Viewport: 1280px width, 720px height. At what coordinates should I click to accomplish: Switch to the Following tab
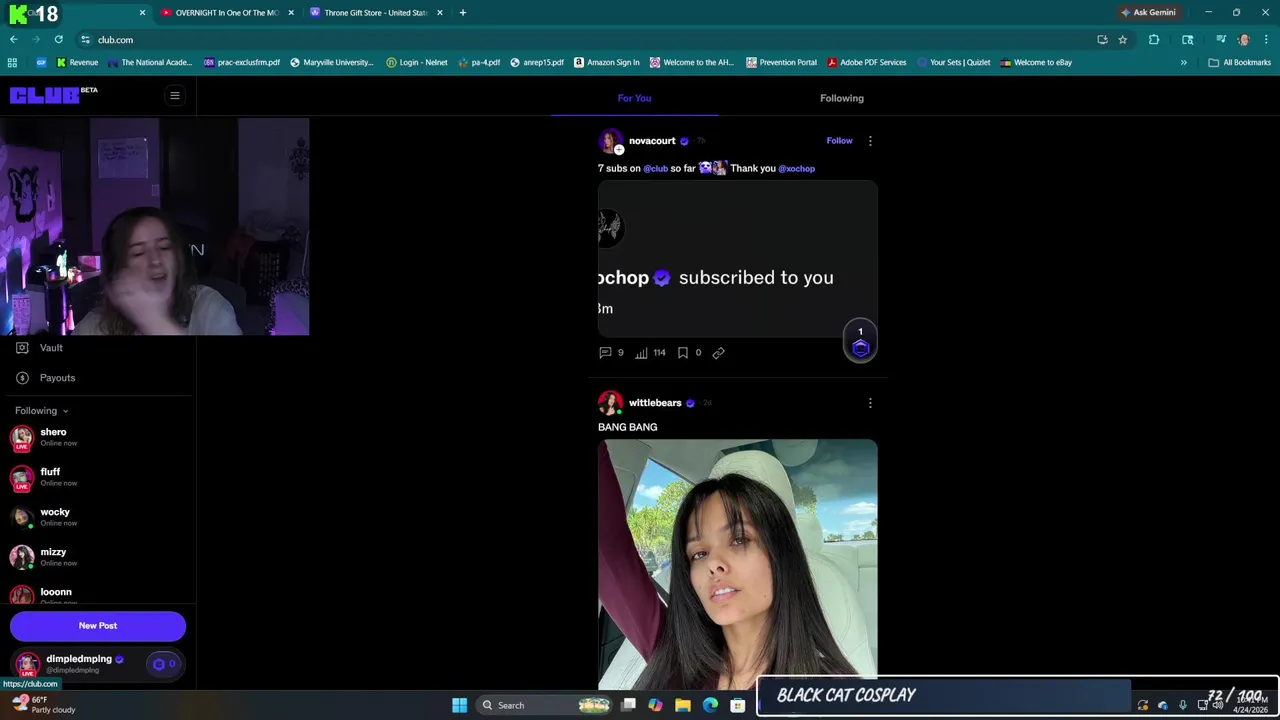(842, 98)
